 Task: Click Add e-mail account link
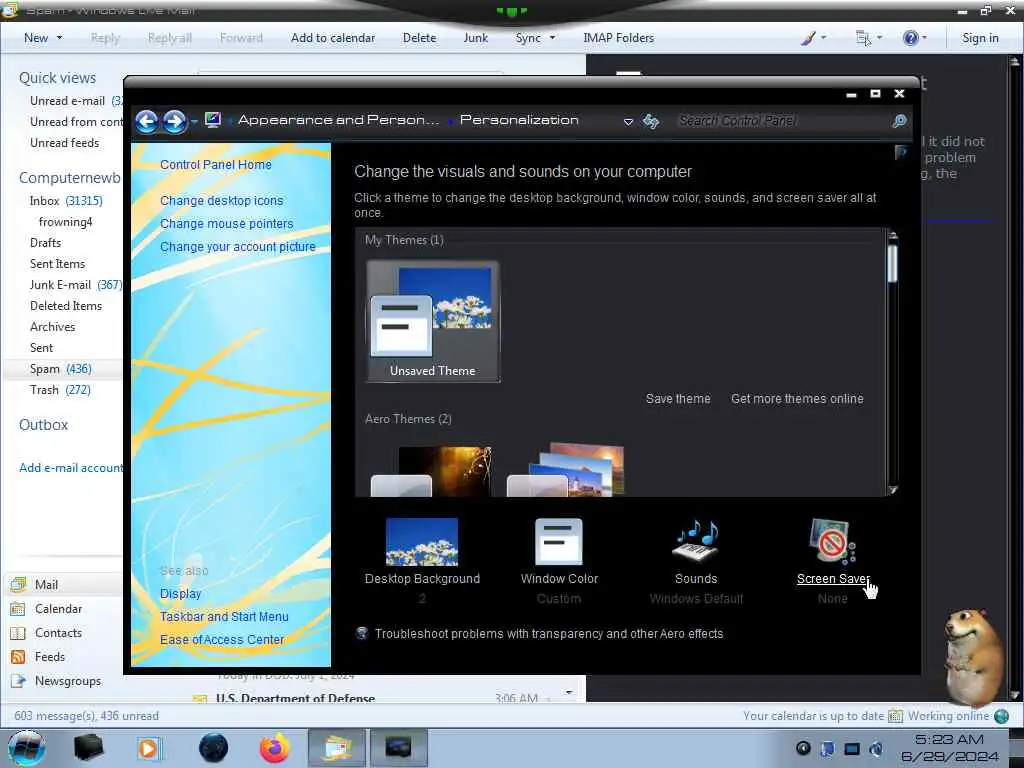(x=71, y=468)
